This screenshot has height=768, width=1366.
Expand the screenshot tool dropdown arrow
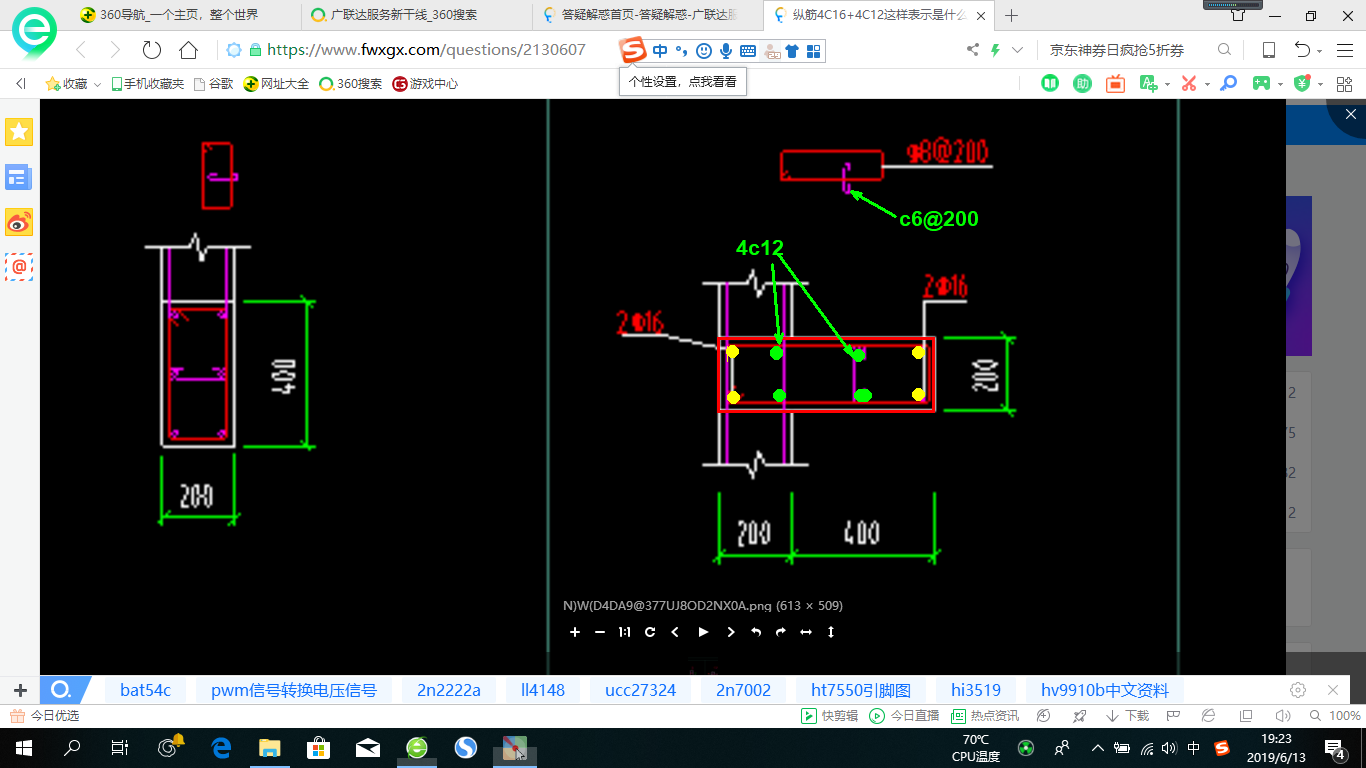pyautogui.click(x=1207, y=85)
